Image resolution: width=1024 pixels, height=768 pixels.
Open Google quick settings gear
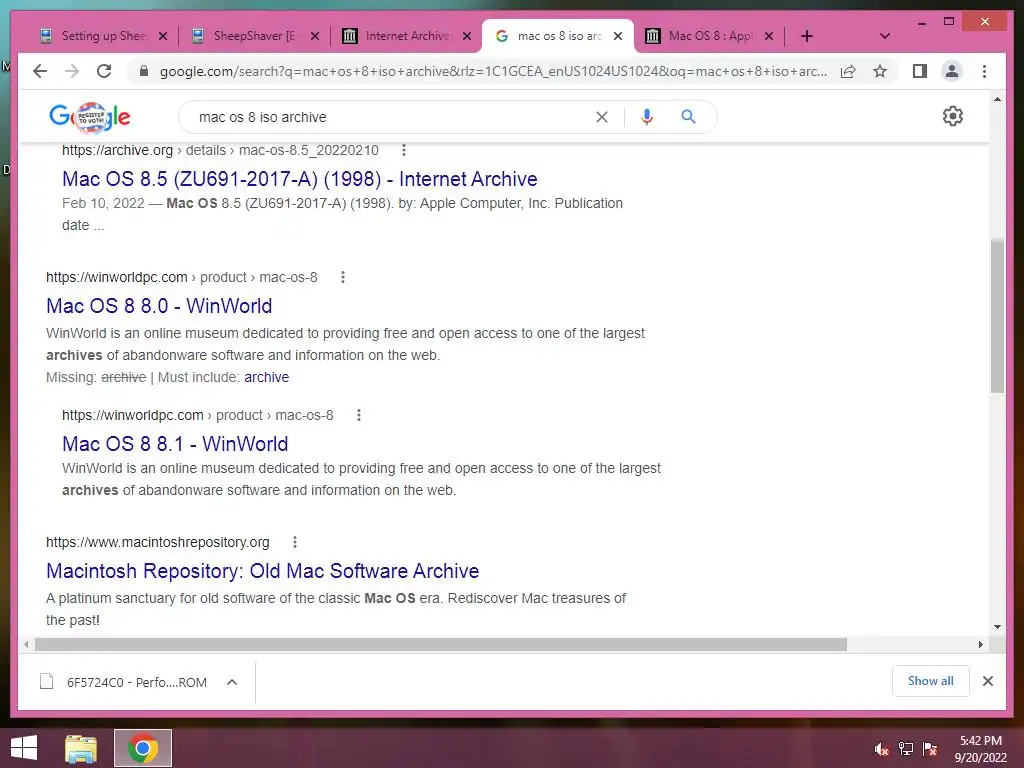(953, 116)
